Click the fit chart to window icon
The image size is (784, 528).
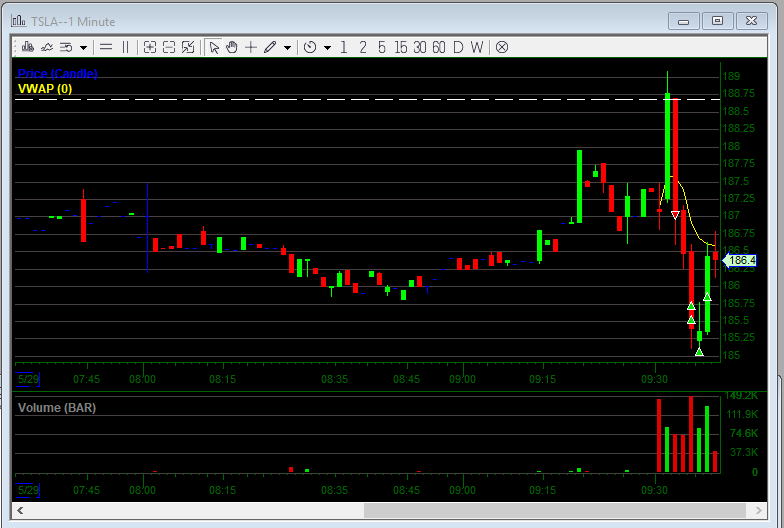188,47
